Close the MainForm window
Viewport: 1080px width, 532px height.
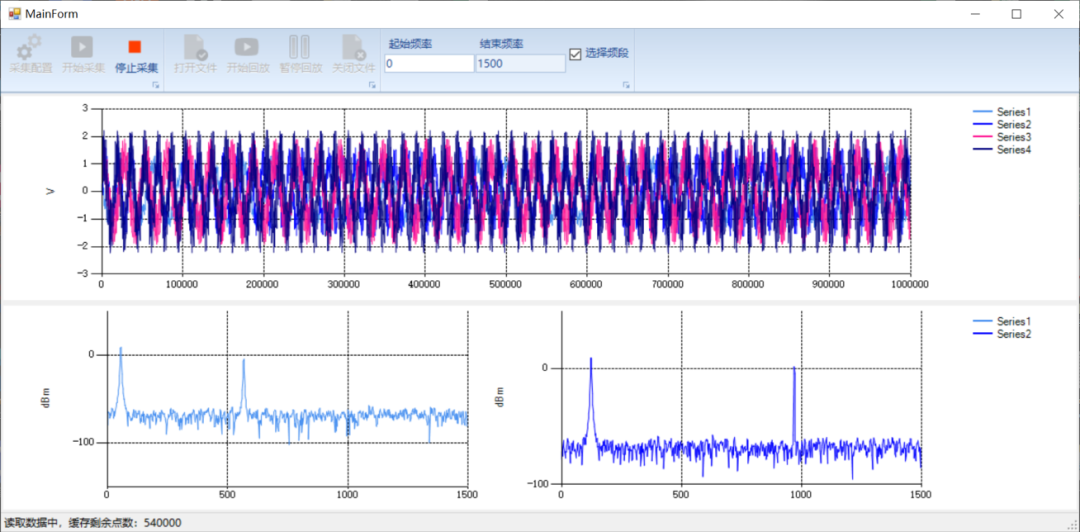[x=1059, y=14]
